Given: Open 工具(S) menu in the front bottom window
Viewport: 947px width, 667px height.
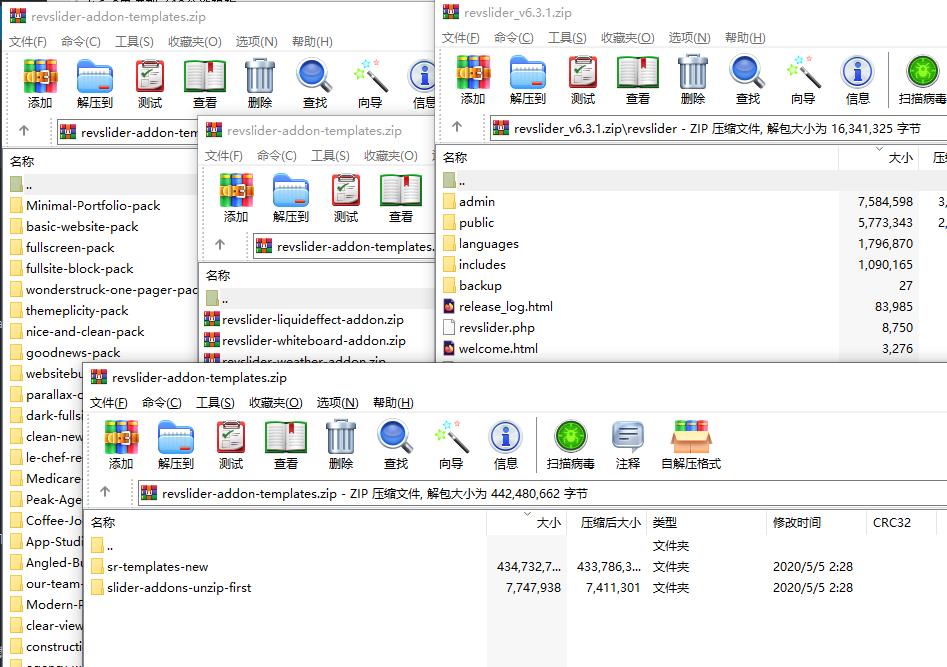Looking at the screenshot, I should click(215, 402).
